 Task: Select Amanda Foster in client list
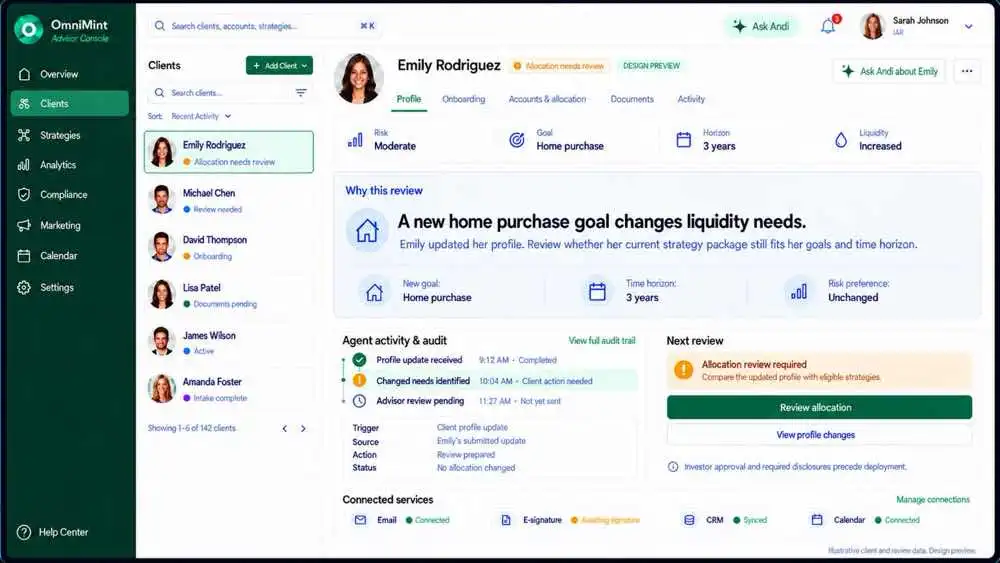tap(229, 389)
